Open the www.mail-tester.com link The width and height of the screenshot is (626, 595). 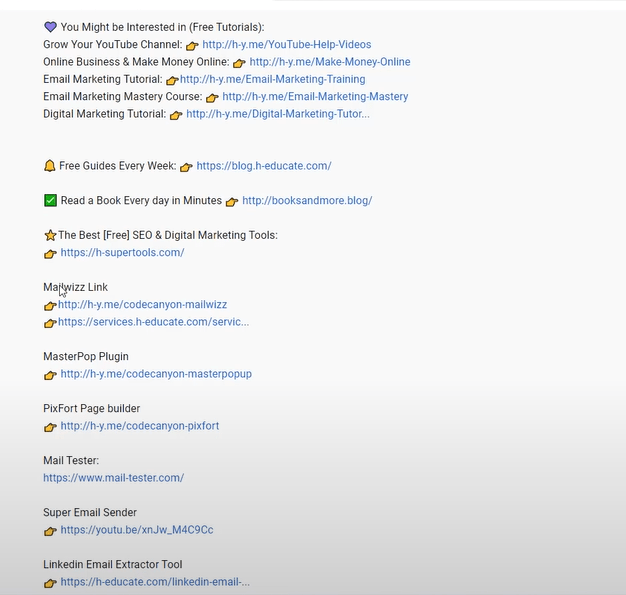pyautogui.click(x=113, y=478)
